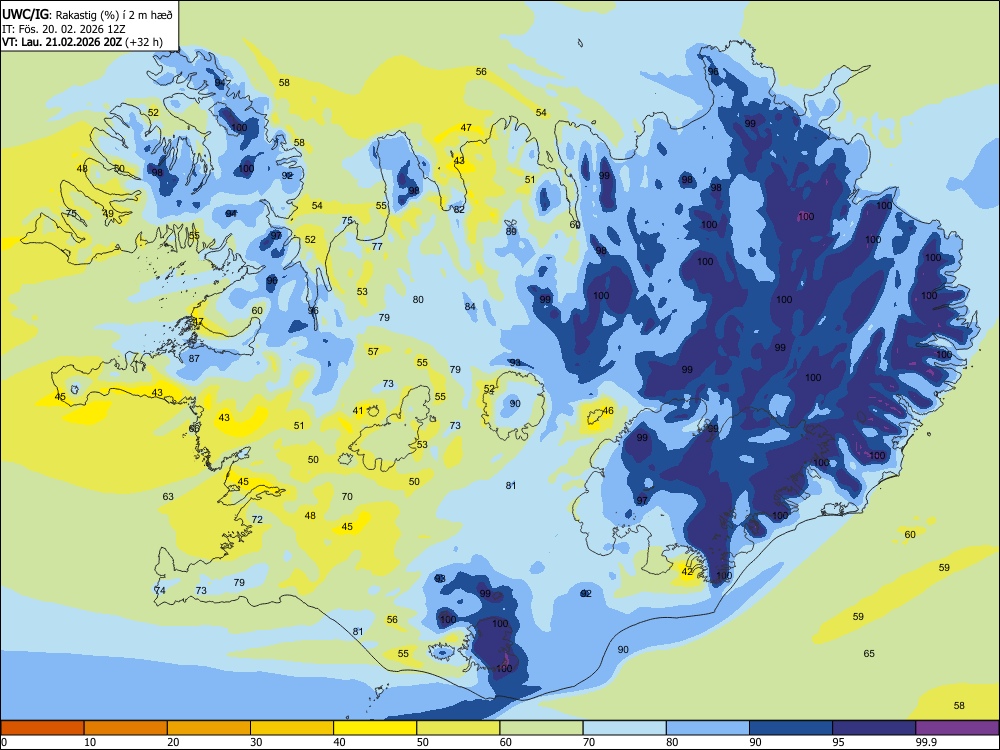The image size is (1000, 750).
Task: Click the map value '63'
Action: tap(168, 496)
